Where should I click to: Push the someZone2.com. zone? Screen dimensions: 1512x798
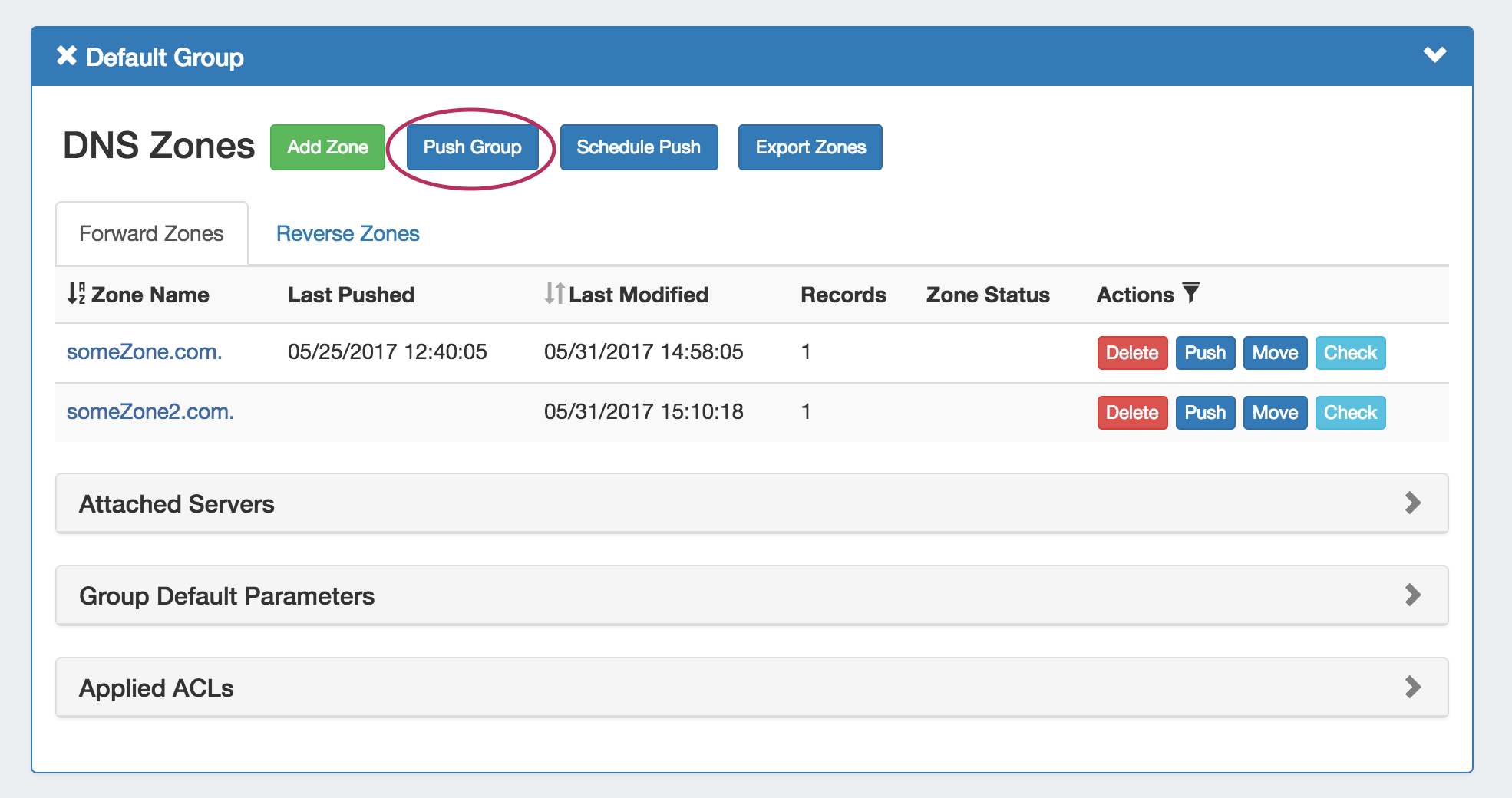point(1205,413)
